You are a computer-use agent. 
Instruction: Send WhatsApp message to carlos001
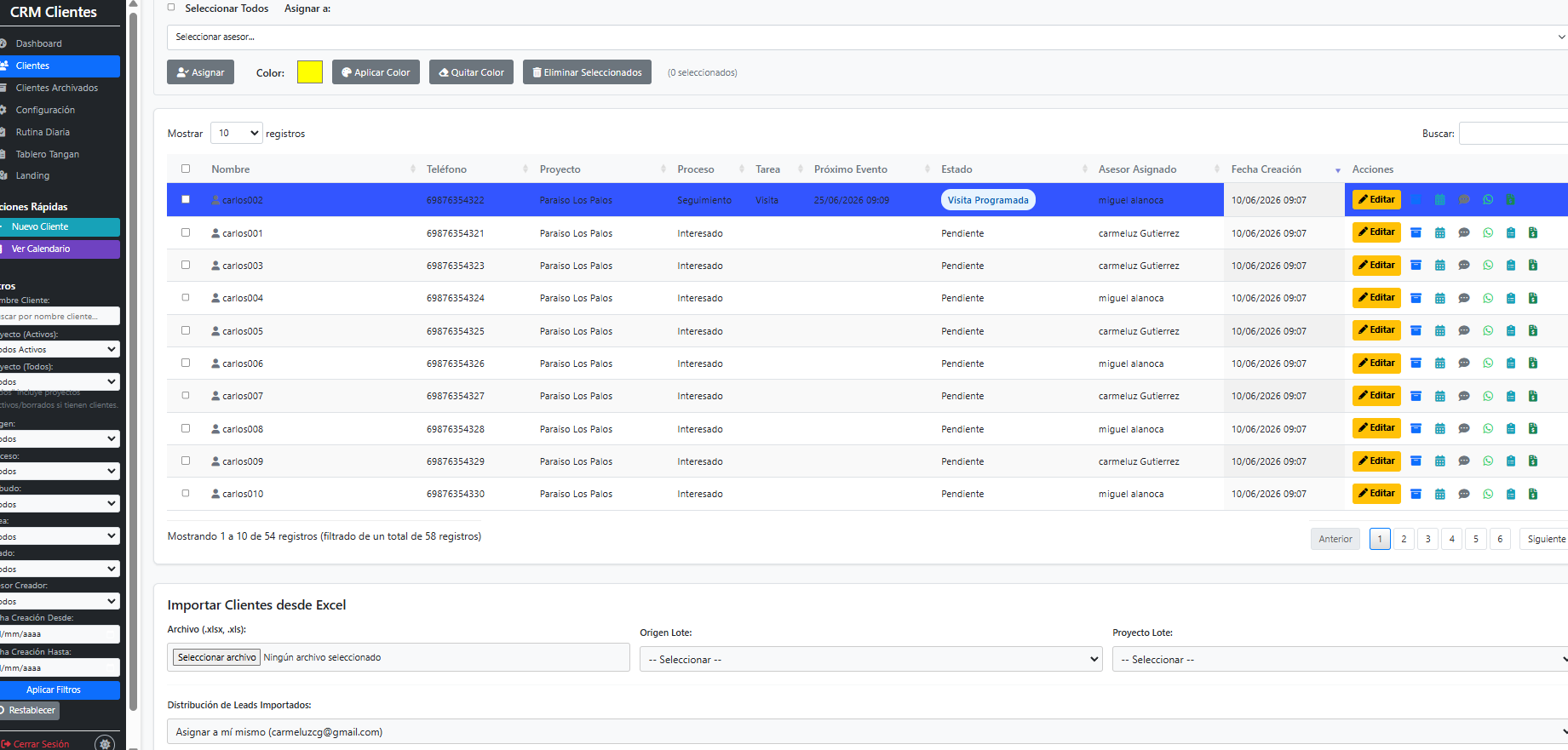click(x=1488, y=232)
